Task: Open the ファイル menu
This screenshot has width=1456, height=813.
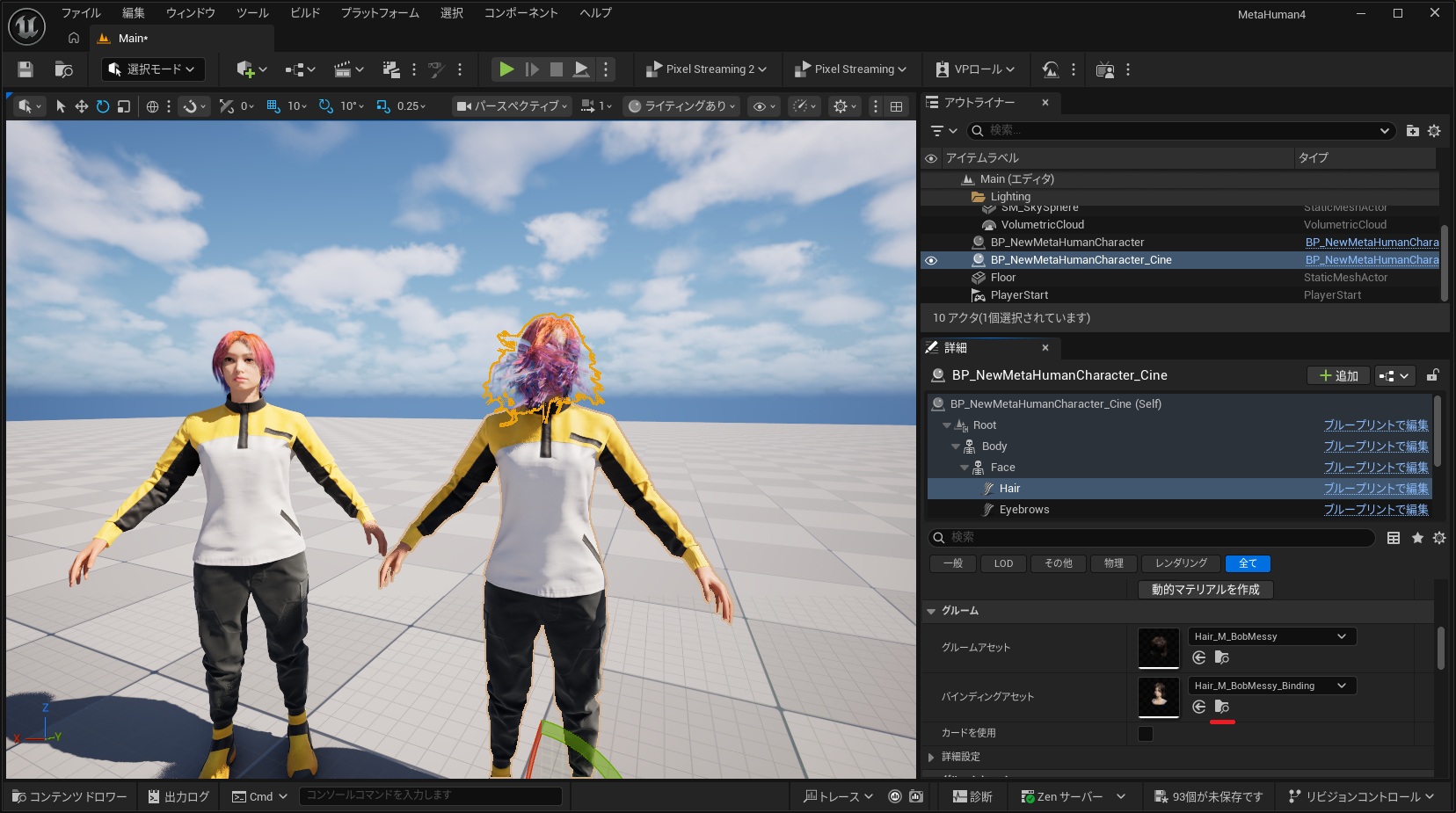Action: tap(81, 13)
